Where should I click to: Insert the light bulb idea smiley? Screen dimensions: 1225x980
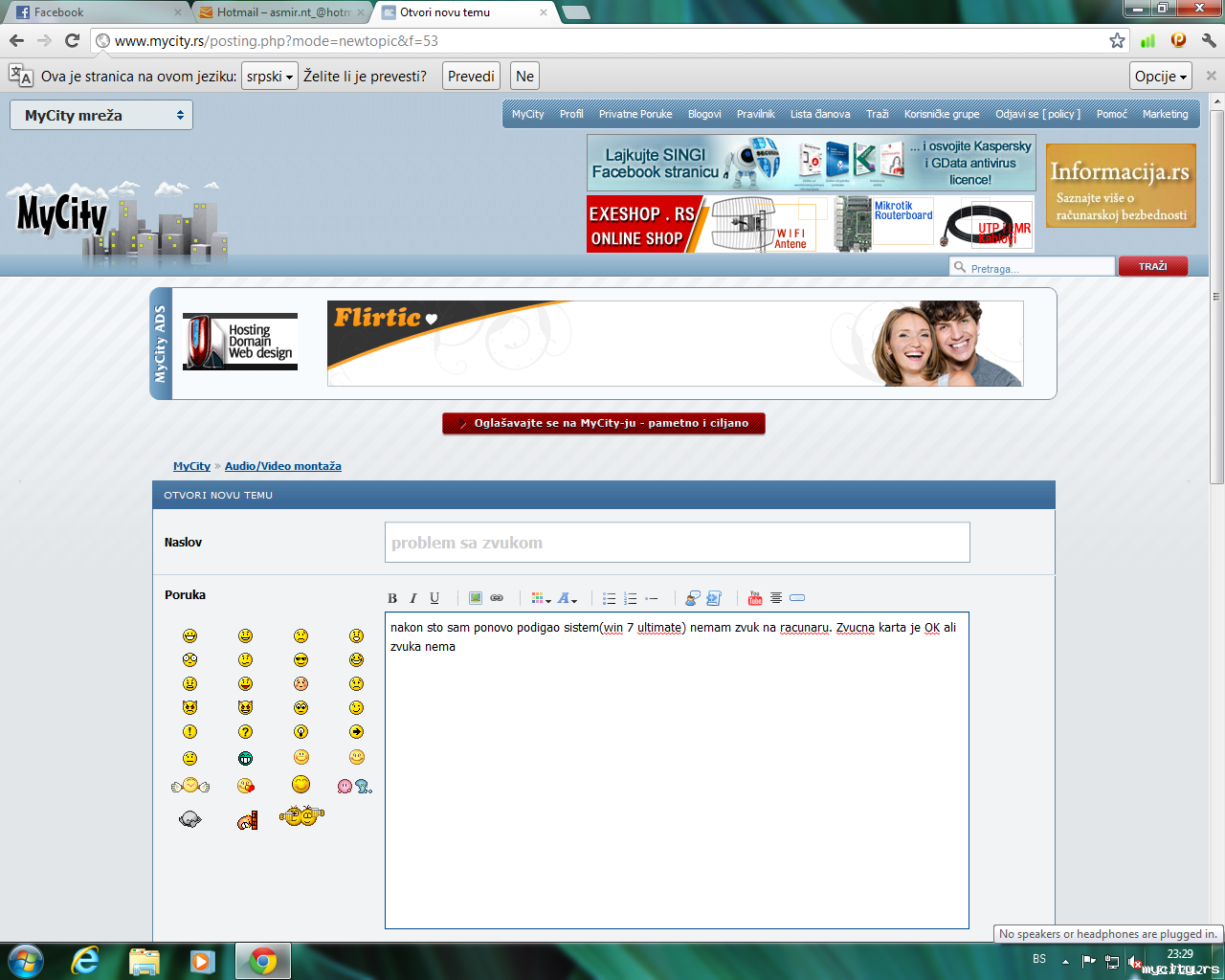pos(301,732)
